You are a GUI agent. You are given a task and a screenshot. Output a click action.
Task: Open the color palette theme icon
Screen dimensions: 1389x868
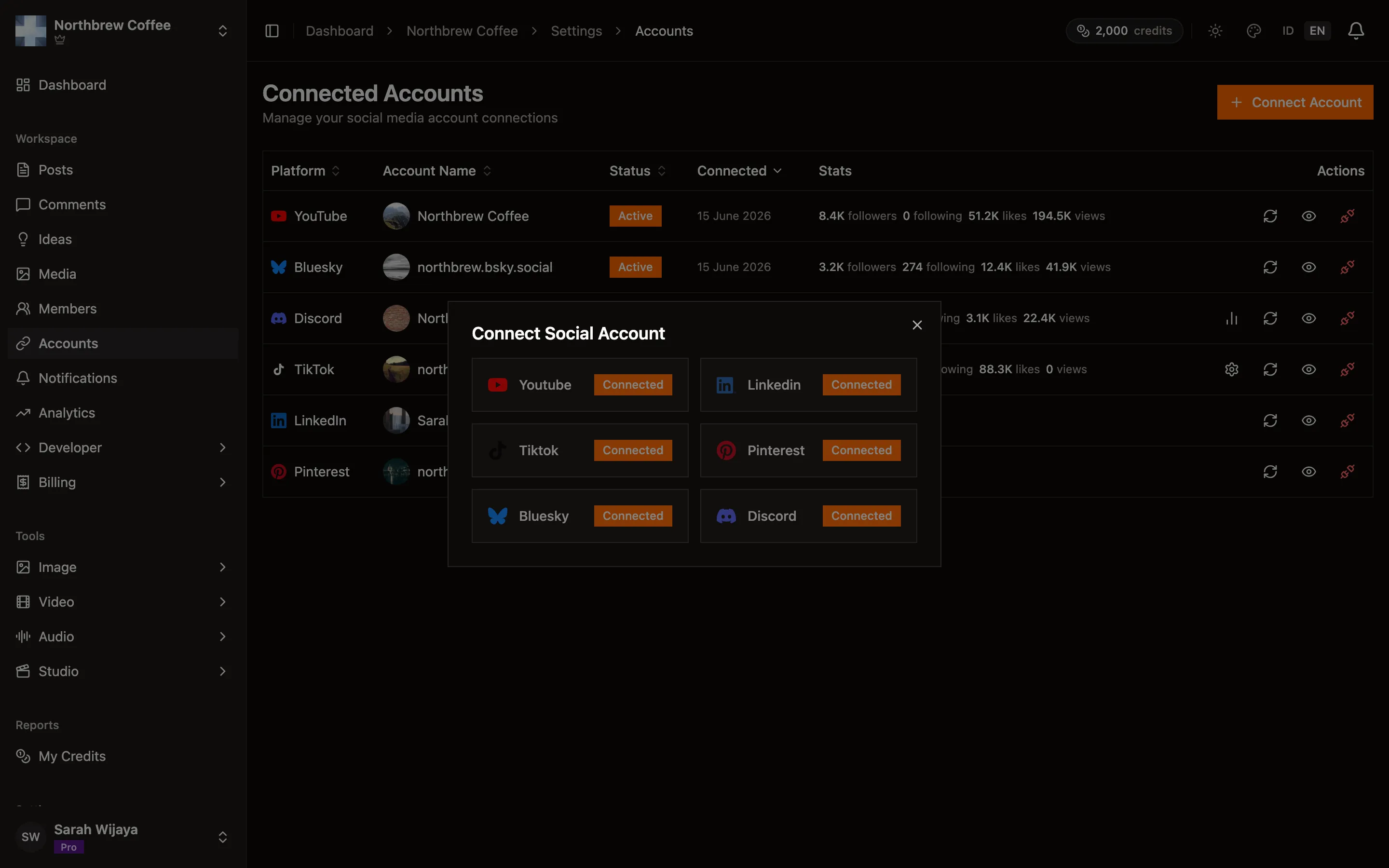tap(1253, 31)
